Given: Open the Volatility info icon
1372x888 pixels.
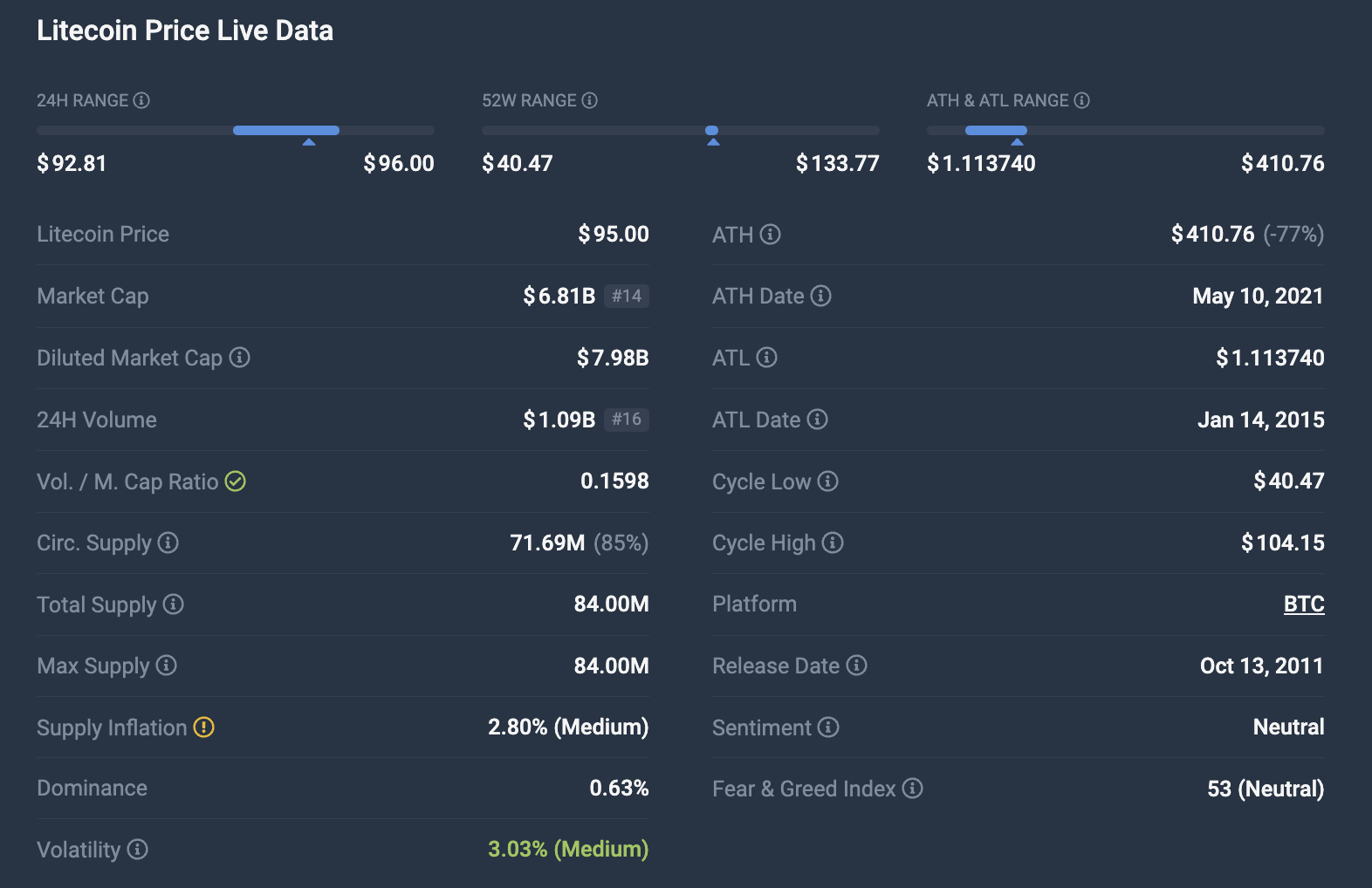Looking at the screenshot, I should [138, 850].
